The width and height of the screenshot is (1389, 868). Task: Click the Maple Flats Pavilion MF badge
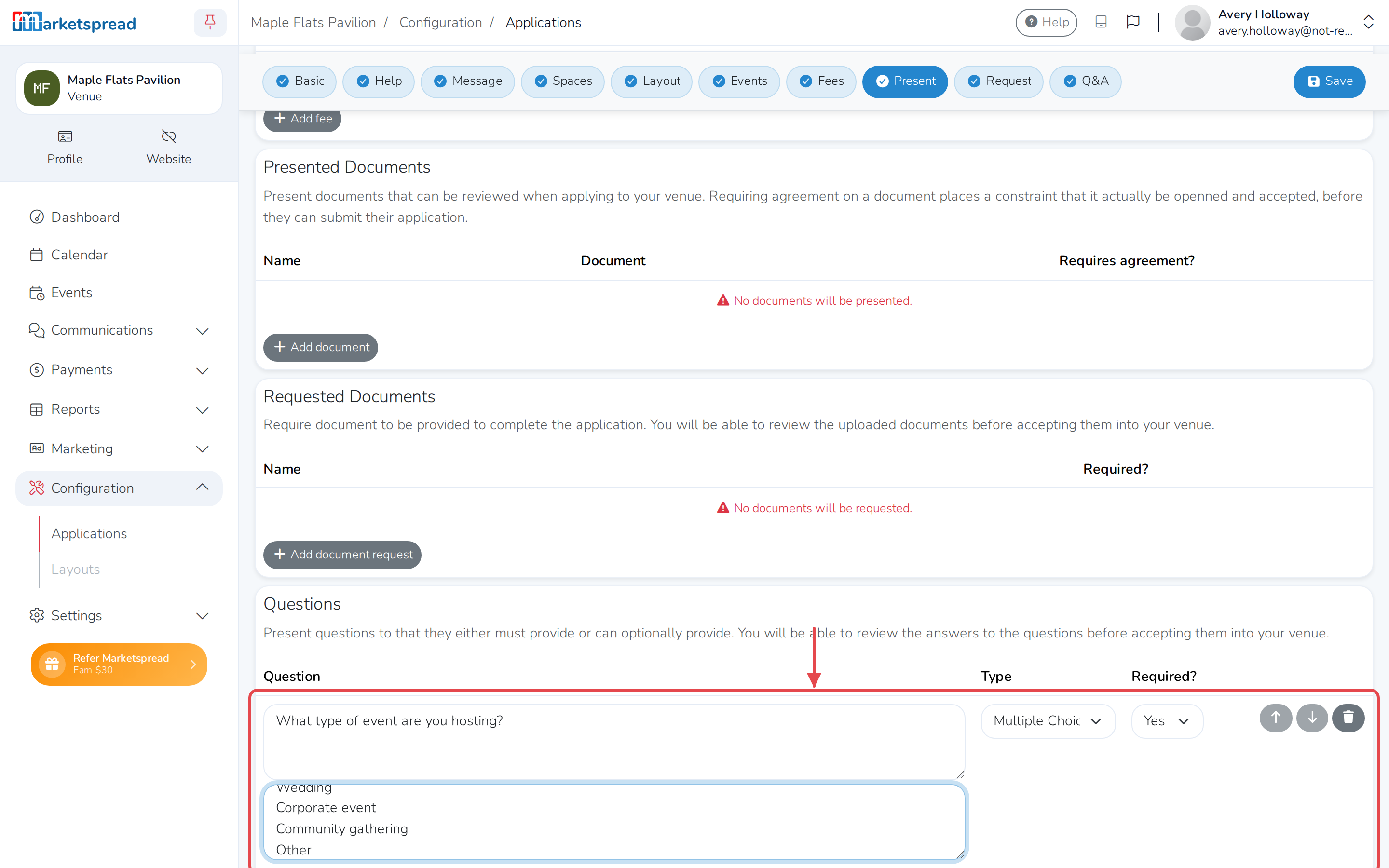coord(41,88)
